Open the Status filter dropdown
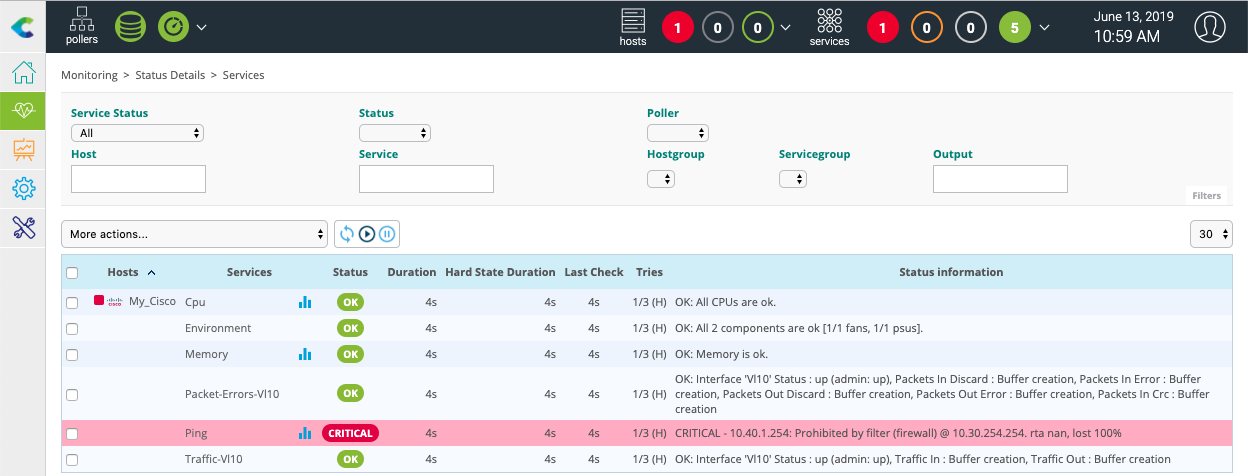This screenshot has height=476, width=1248. tap(395, 133)
